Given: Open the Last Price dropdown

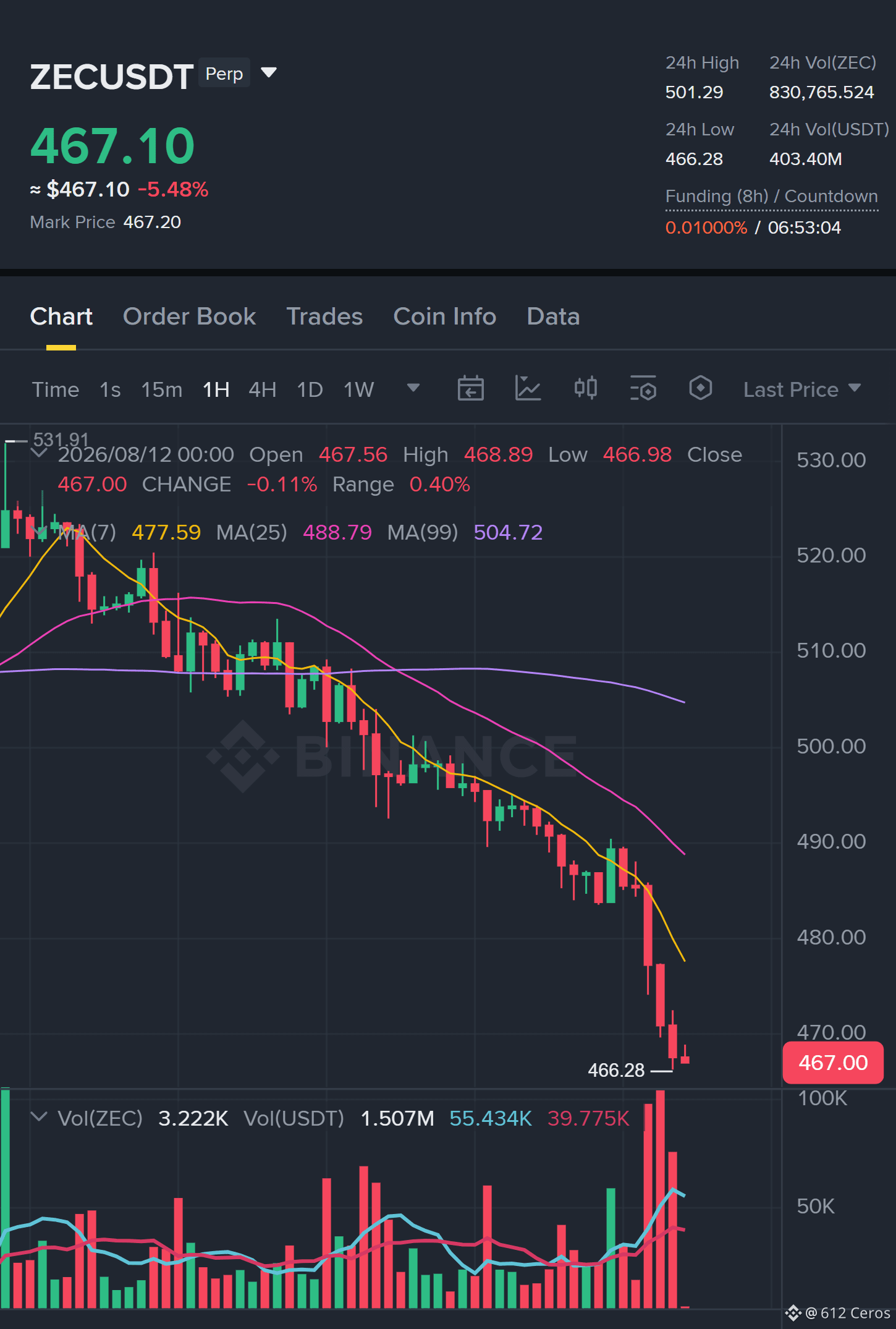Looking at the screenshot, I should pos(802,389).
